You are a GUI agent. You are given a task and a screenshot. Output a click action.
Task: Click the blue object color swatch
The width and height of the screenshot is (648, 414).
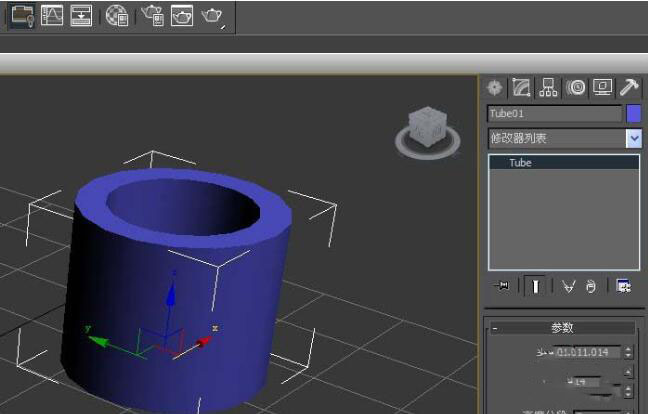(633, 114)
